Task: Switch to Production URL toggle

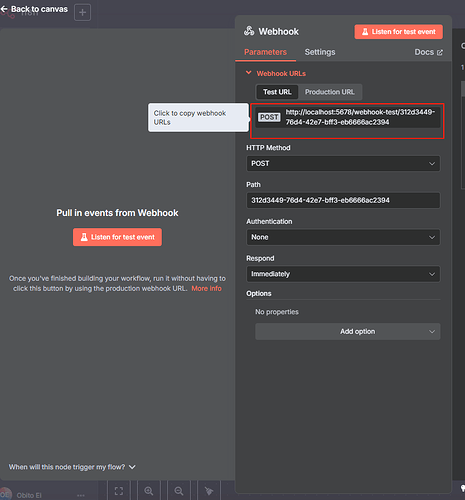Action: point(329,92)
